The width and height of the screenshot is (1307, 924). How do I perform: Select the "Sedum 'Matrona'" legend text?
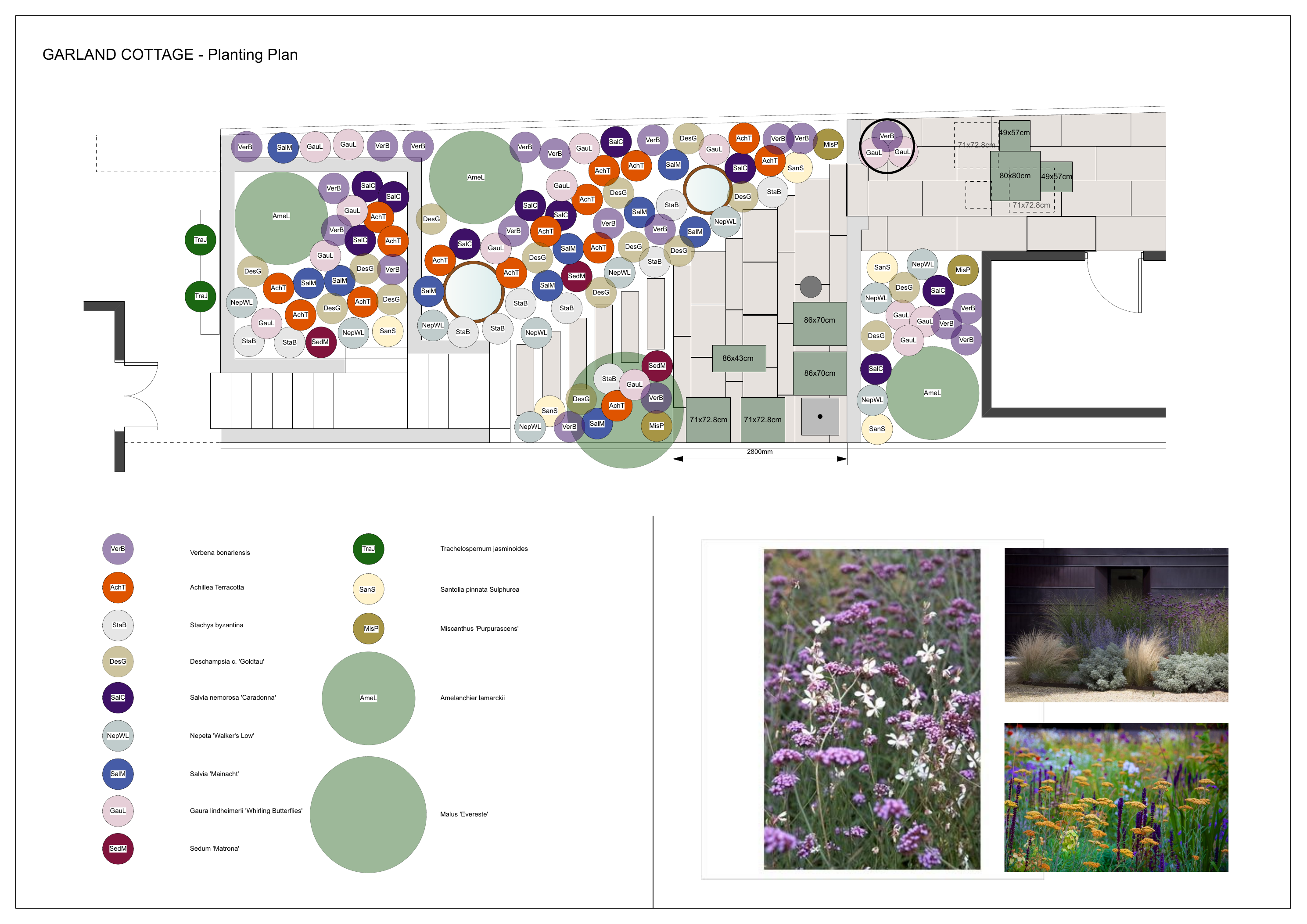pyautogui.click(x=215, y=848)
